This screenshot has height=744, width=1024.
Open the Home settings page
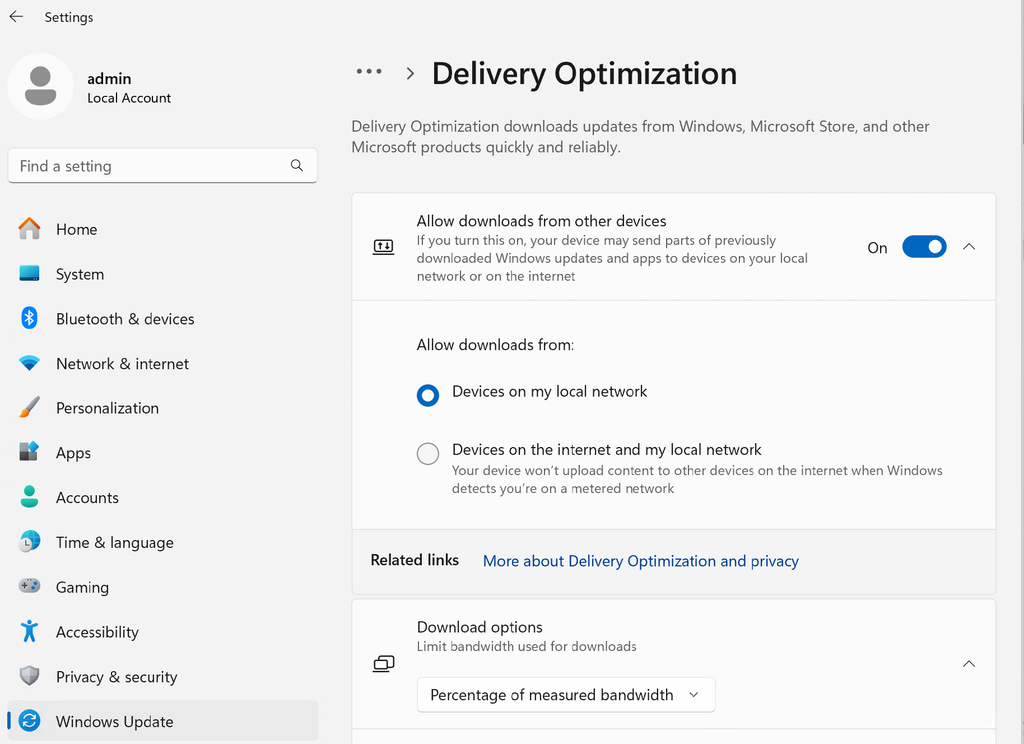pyautogui.click(x=76, y=229)
